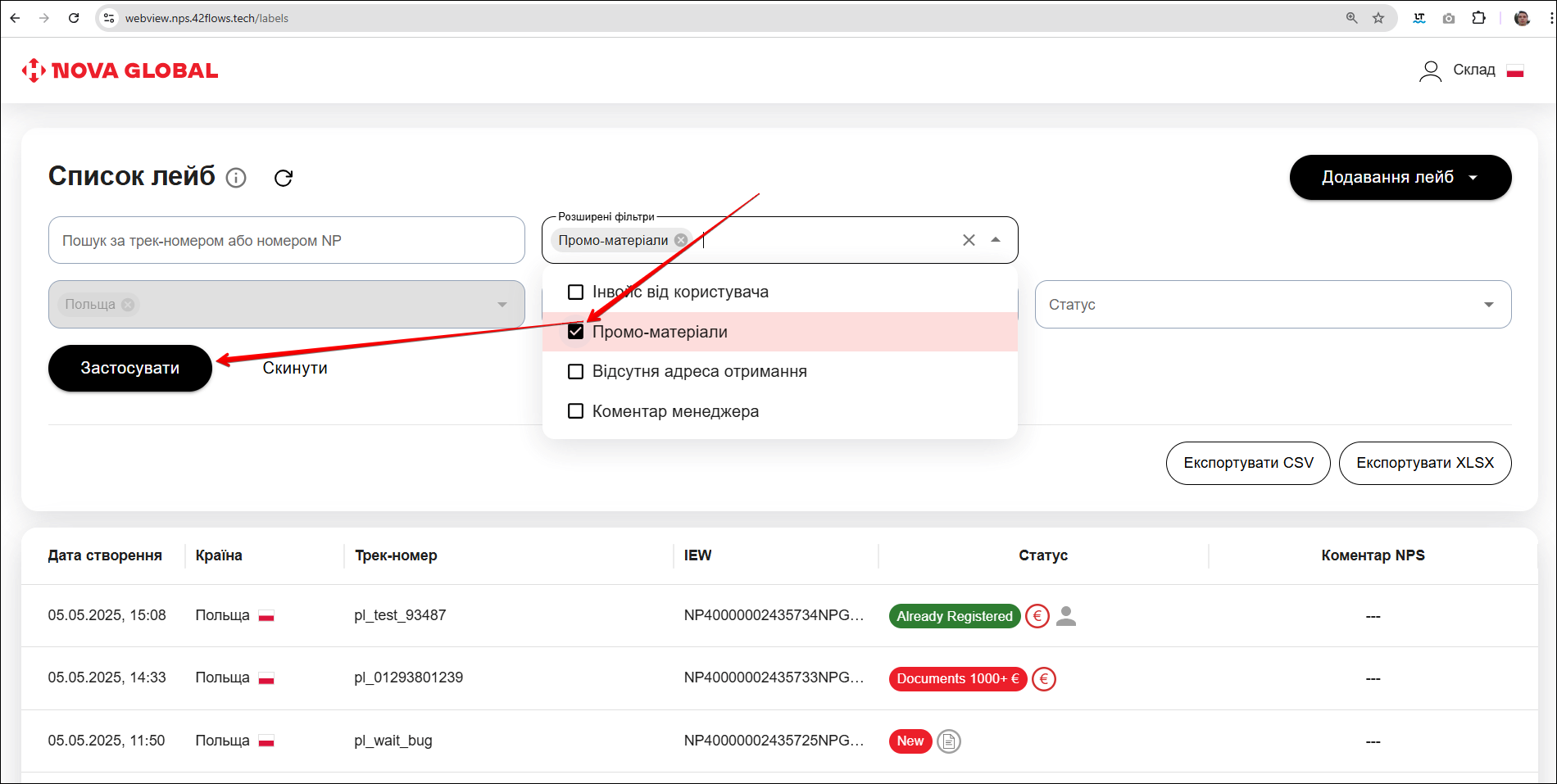Click the document icon next to New status
Screen dimensions: 1557x784
(x=949, y=741)
